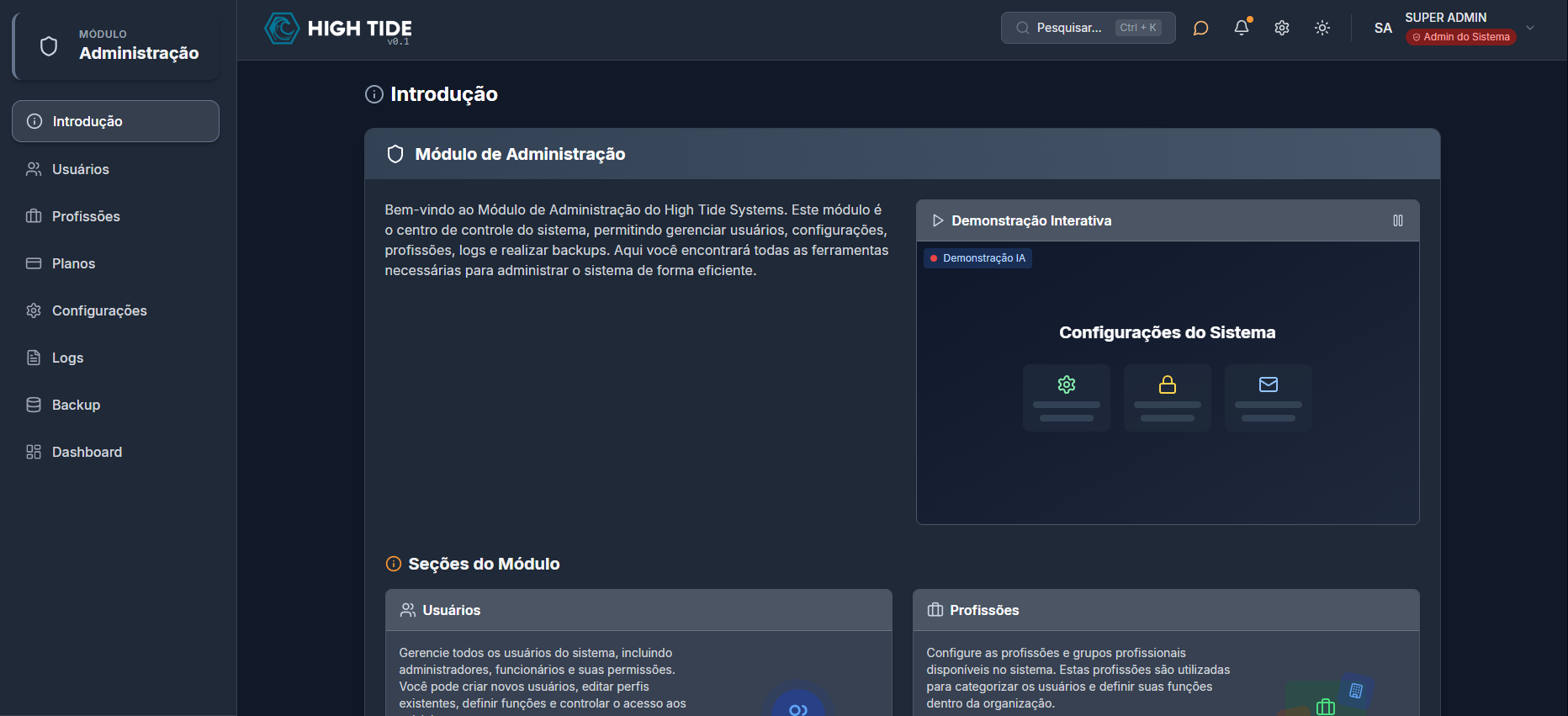Click the High Tide wave logo icon

[x=282, y=29]
